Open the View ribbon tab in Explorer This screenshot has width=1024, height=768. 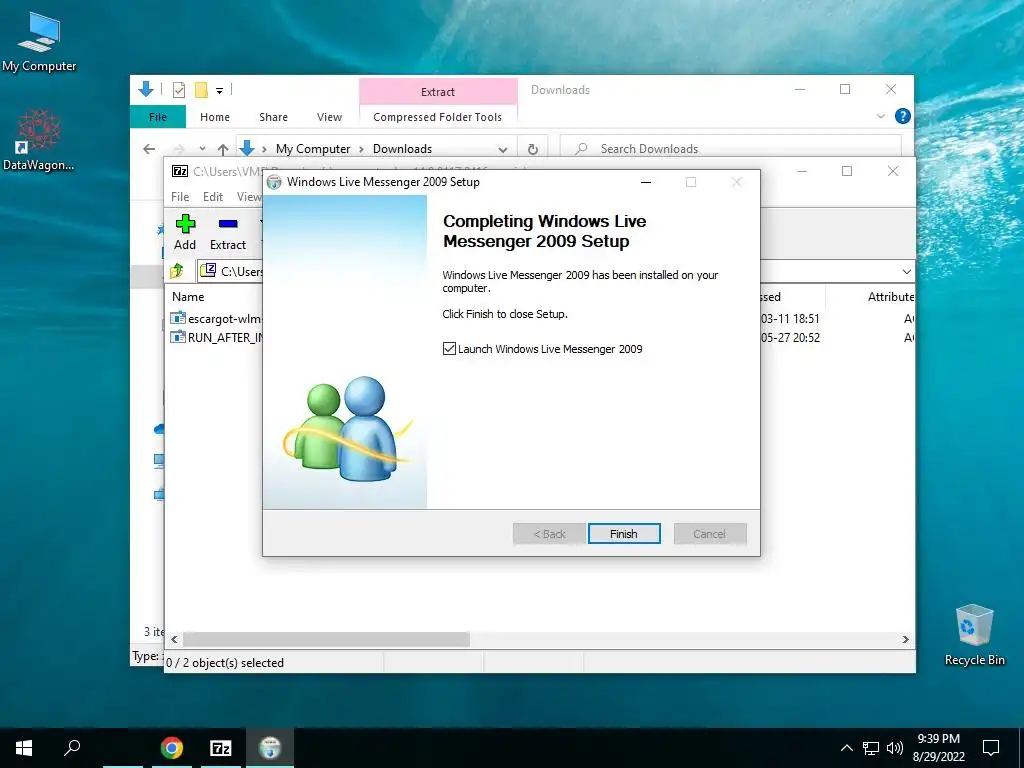point(329,117)
